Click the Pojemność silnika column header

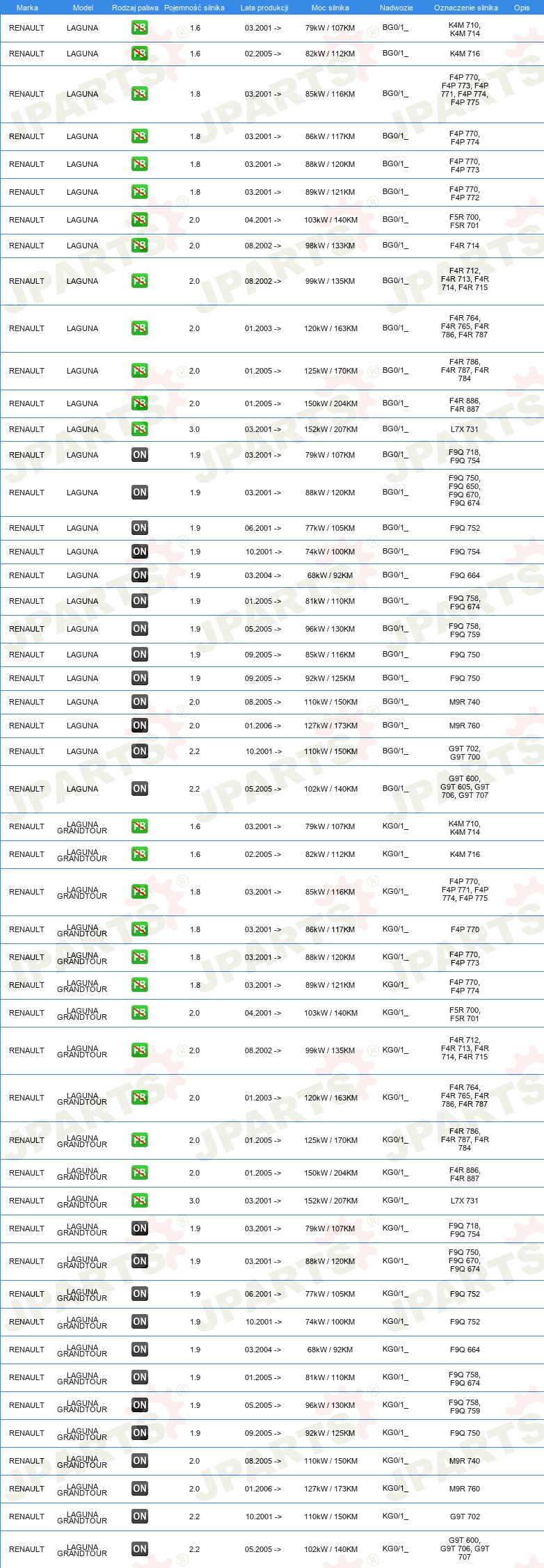coord(194,8)
